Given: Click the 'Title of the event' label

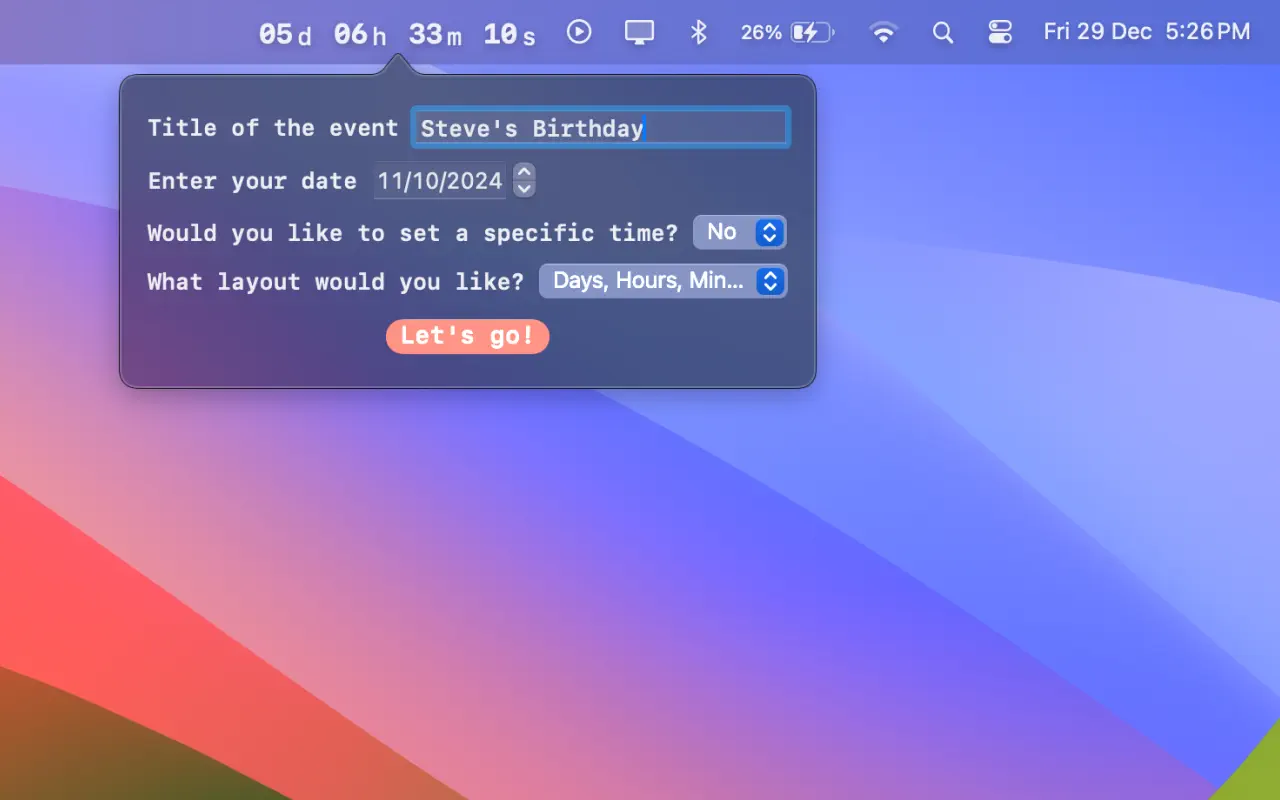Looking at the screenshot, I should 272,128.
